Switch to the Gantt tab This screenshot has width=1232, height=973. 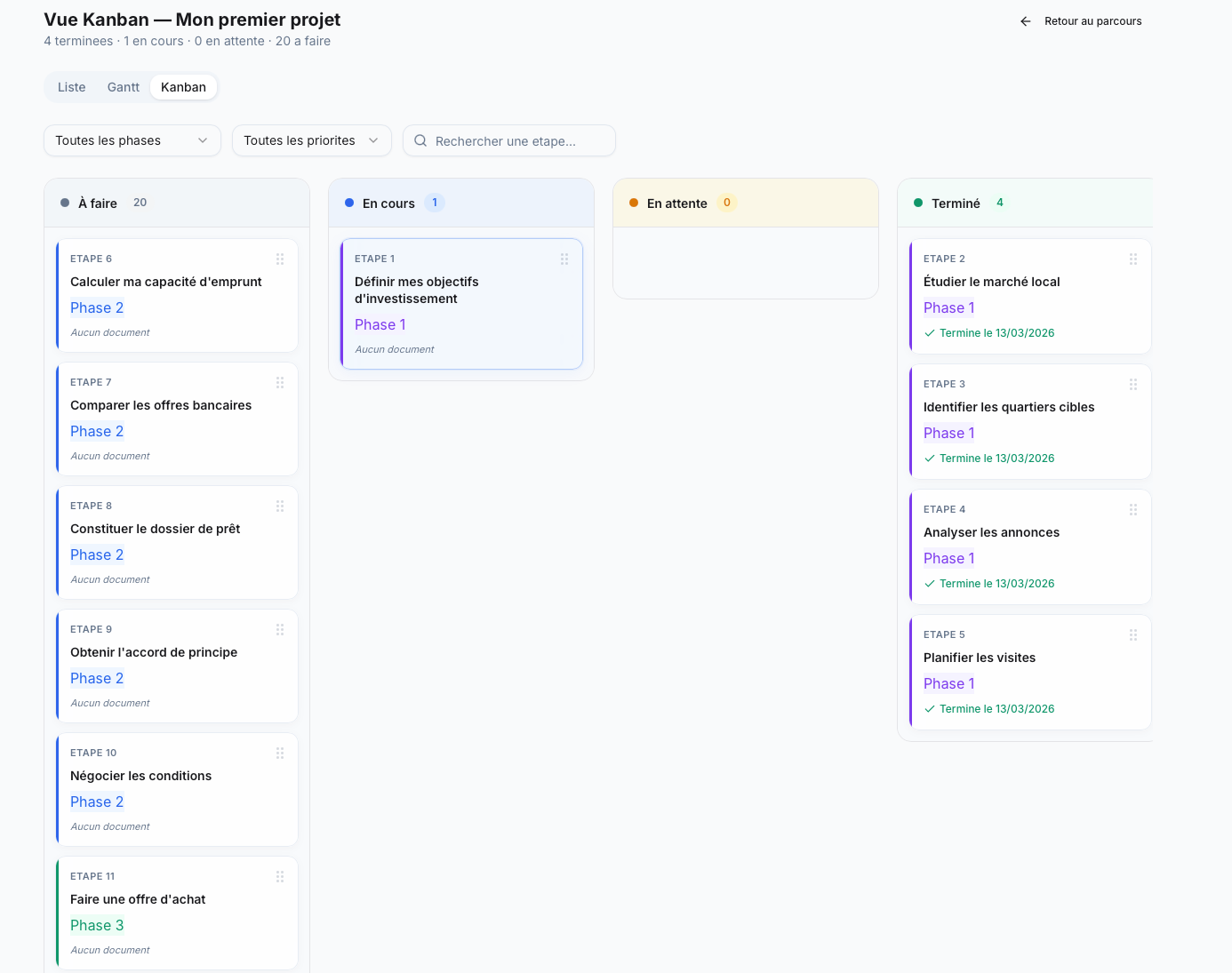tap(123, 86)
